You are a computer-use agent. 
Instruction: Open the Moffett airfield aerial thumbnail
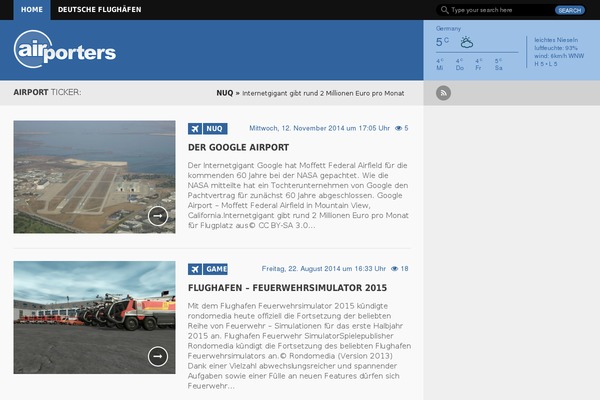95,177
